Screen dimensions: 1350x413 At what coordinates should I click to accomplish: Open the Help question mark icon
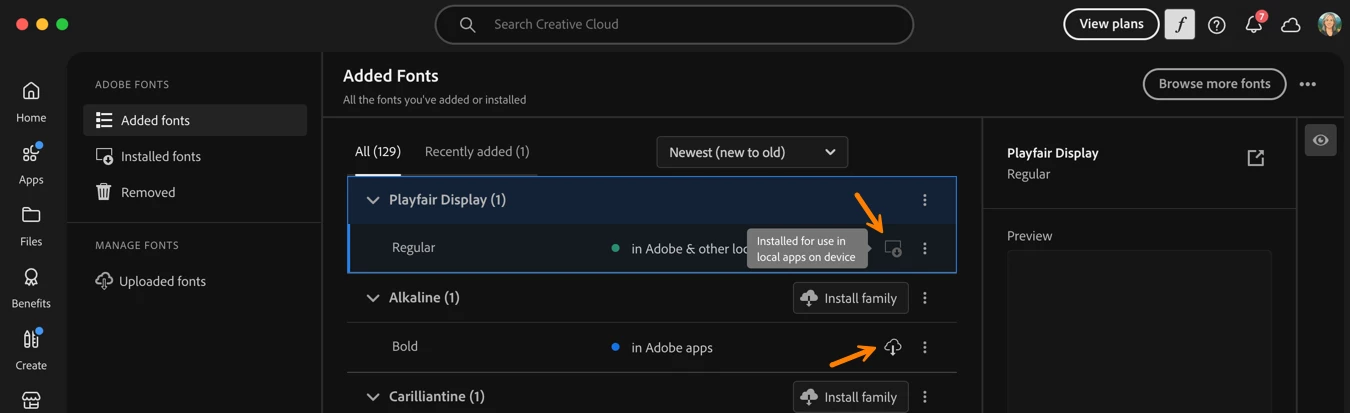pyautogui.click(x=1217, y=25)
